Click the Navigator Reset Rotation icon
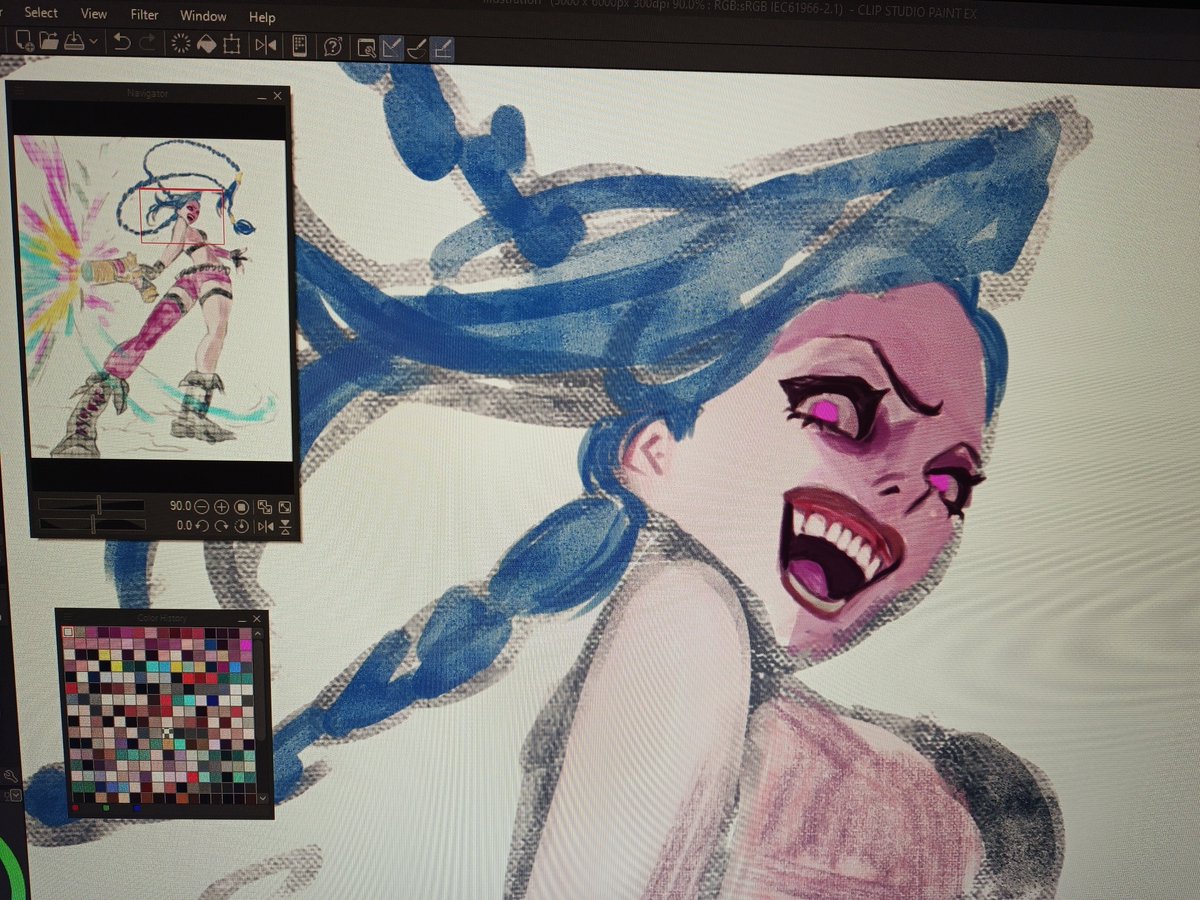Viewport: 1200px width, 900px height. pyautogui.click(x=241, y=526)
